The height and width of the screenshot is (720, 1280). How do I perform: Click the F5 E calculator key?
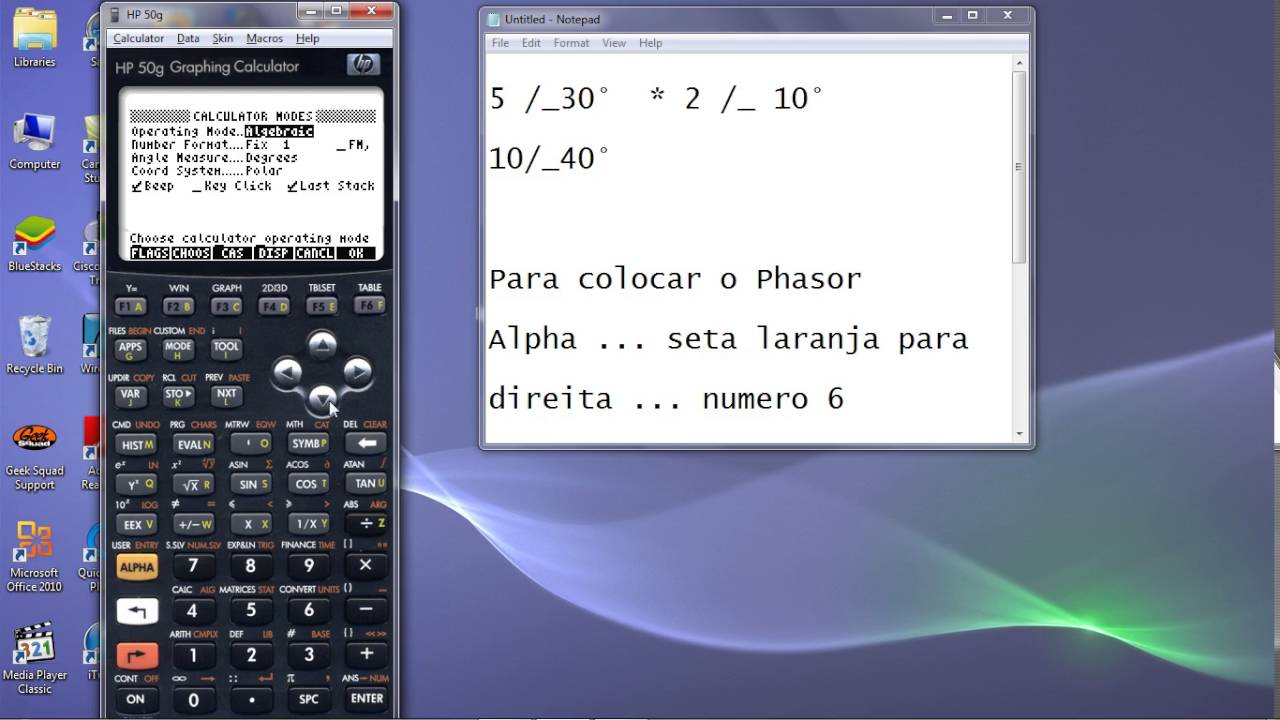(x=322, y=307)
